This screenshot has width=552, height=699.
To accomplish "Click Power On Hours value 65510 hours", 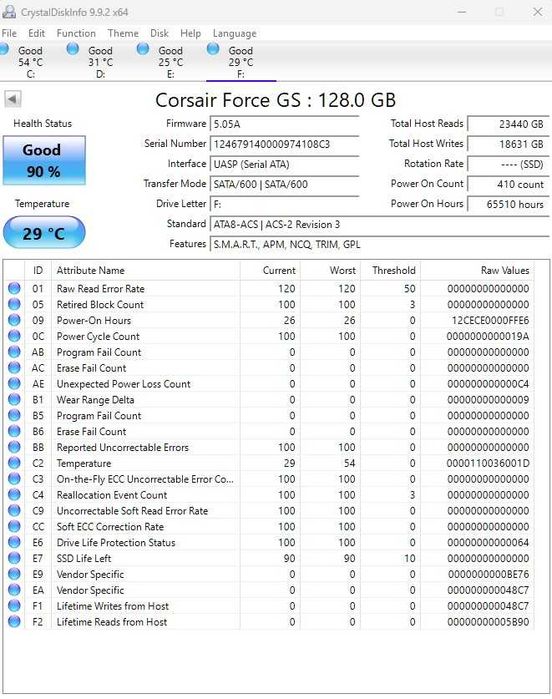I will tap(508, 204).
